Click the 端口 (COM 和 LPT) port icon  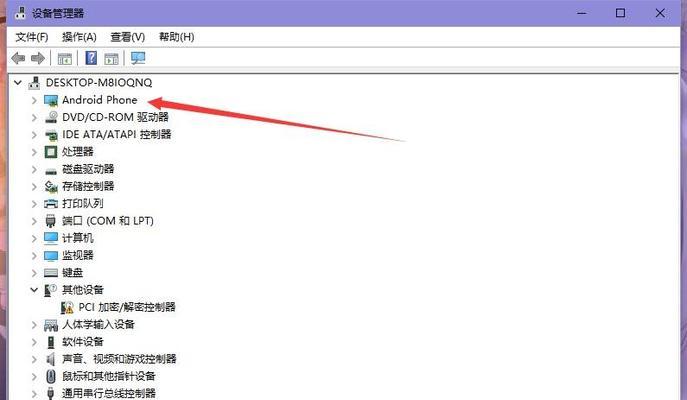click(x=51, y=221)
